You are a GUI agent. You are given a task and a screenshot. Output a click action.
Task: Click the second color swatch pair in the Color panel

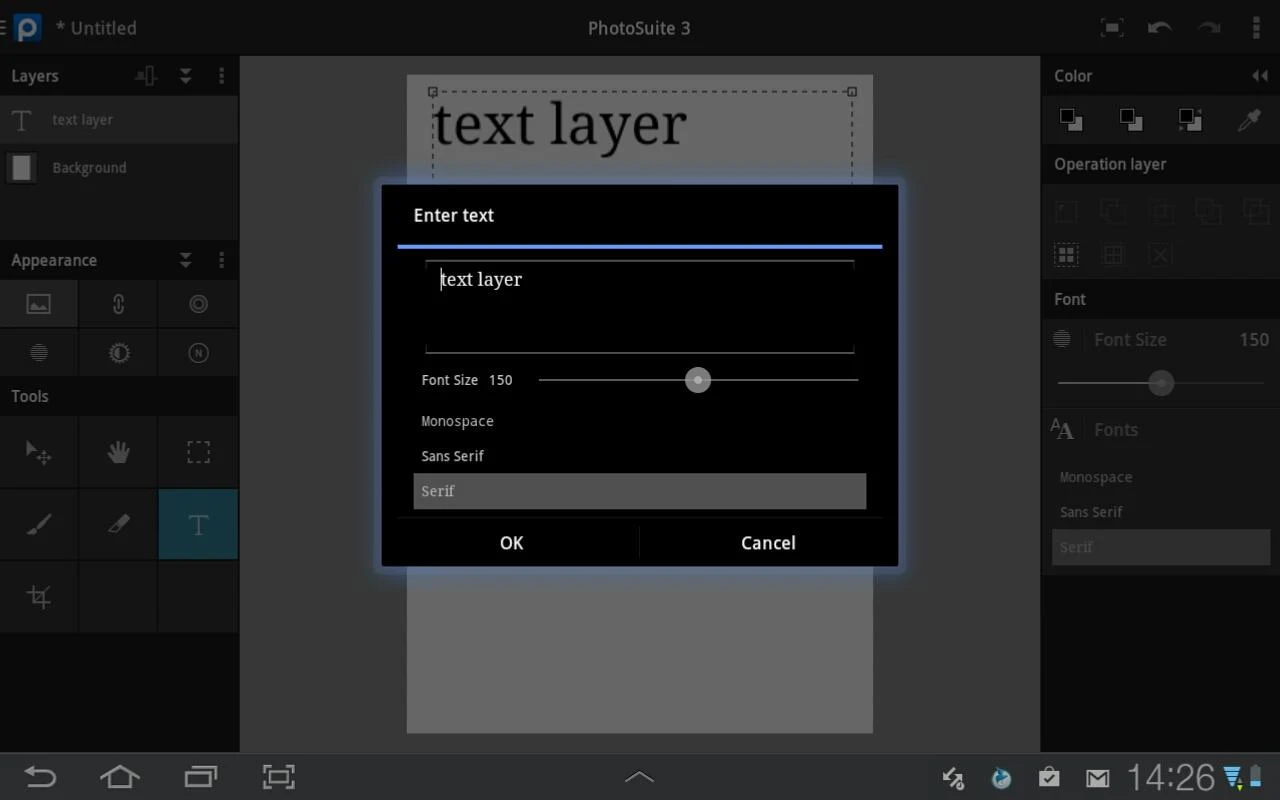[1130, 120]
